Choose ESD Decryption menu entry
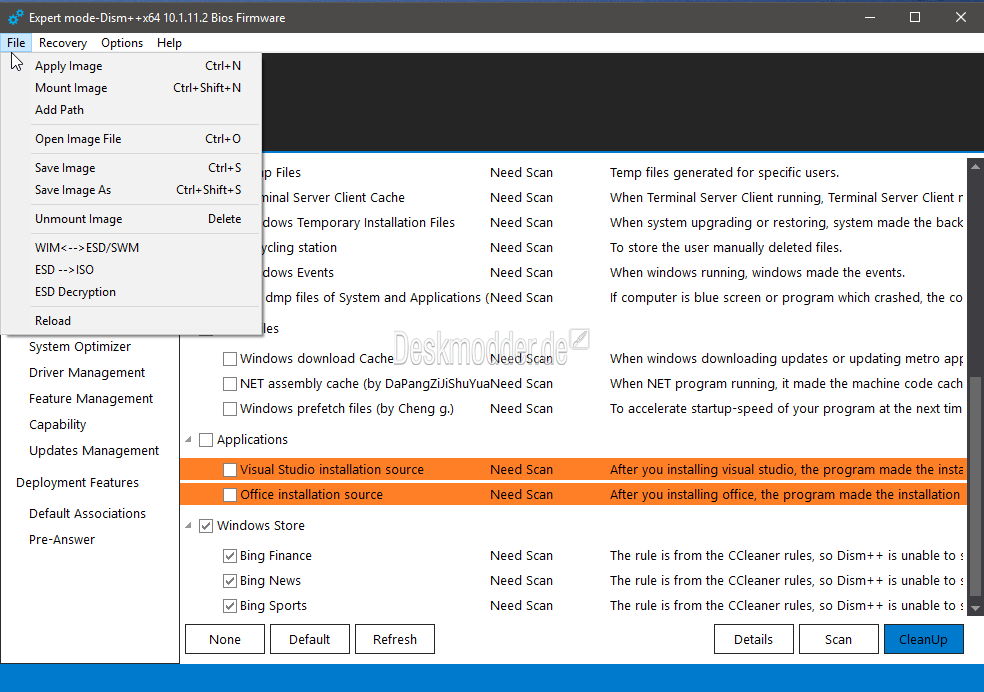 point(132,292)
